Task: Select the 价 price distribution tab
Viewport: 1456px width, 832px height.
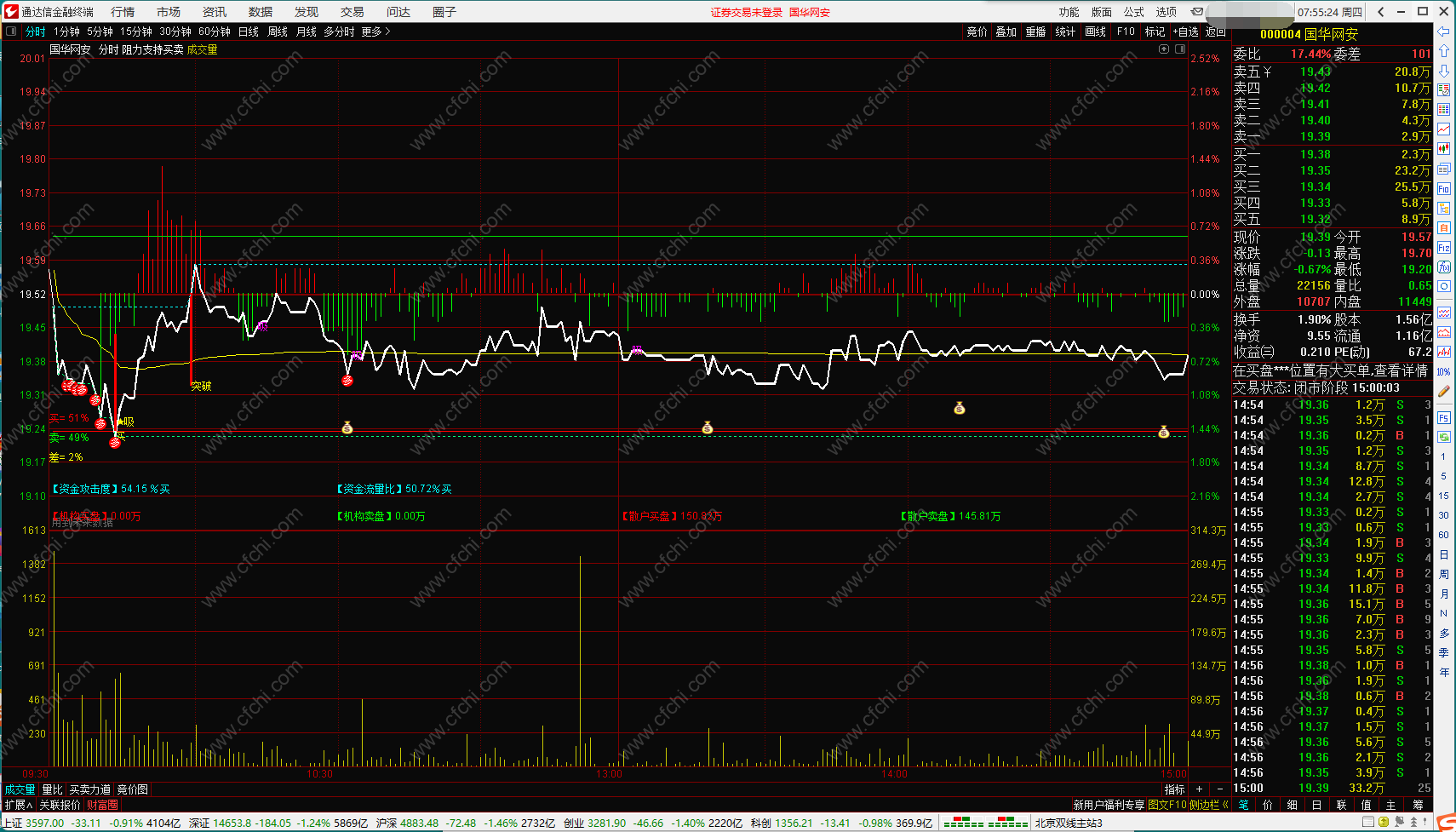Action: coord(1268,805)
